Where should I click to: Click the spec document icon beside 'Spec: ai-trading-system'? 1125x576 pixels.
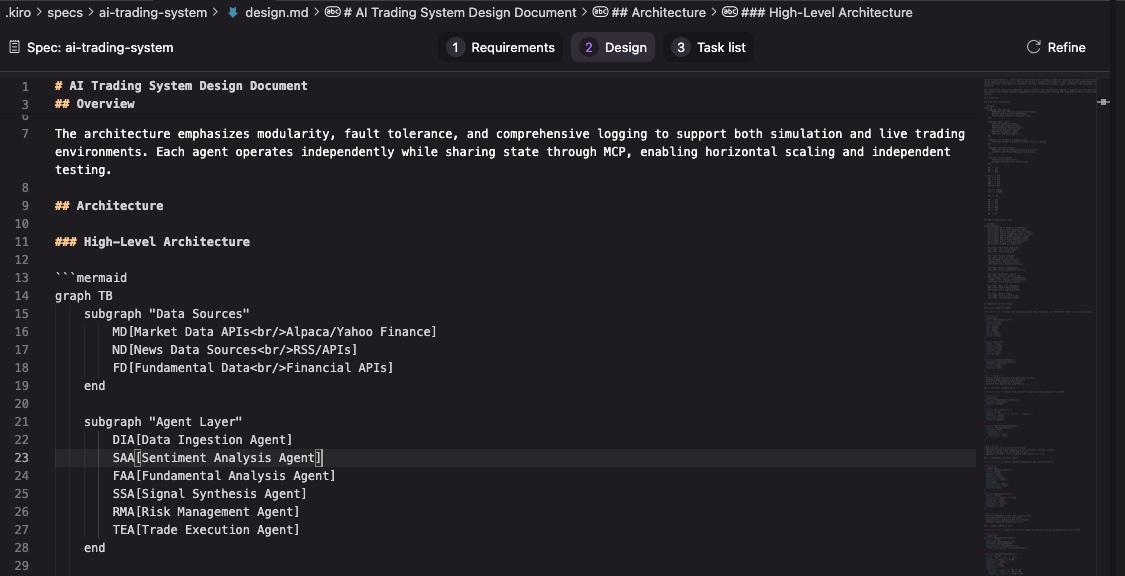[14, 47]
